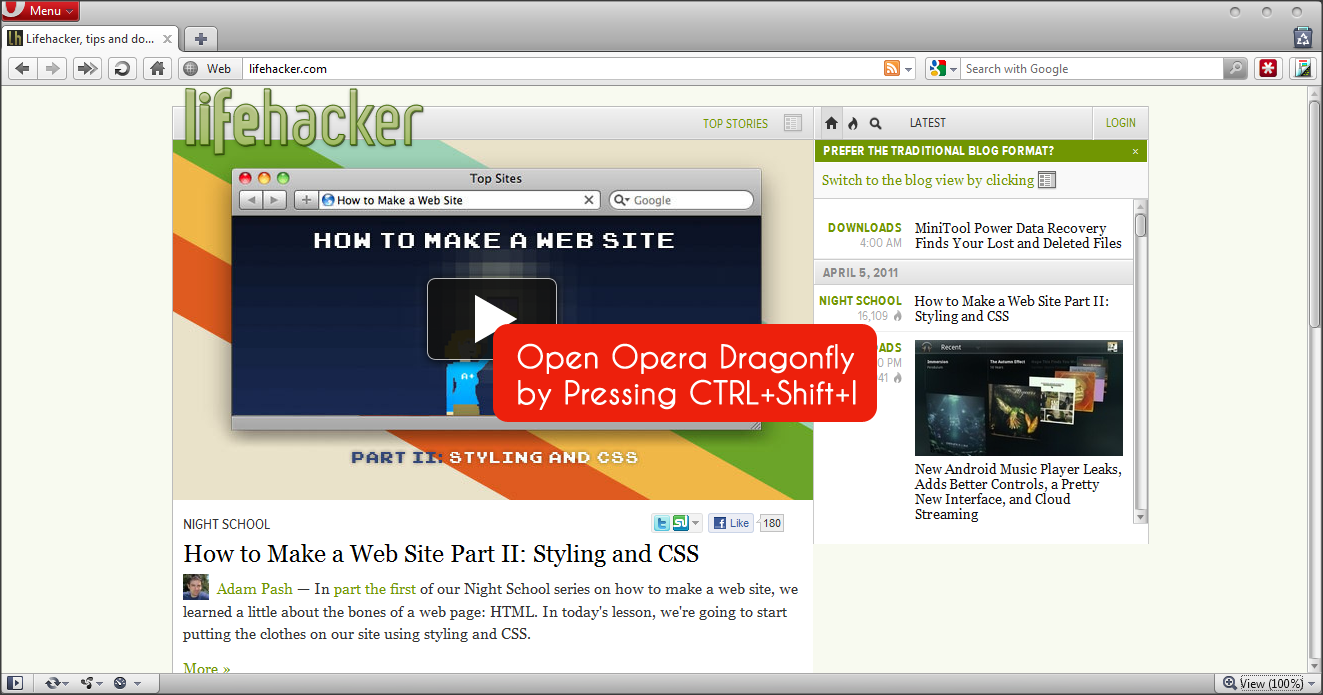Click the LOGIN link

click(1120, 123)
